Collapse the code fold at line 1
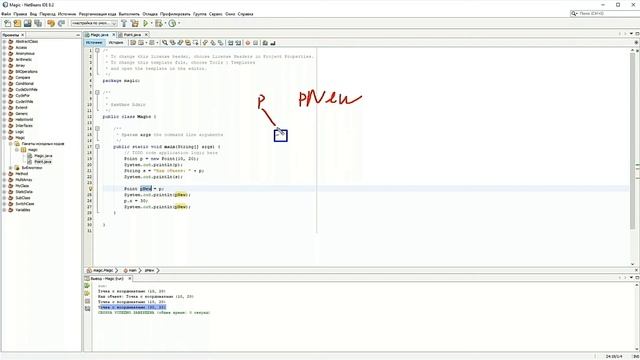The image size is (640, 360). [97, 51]
